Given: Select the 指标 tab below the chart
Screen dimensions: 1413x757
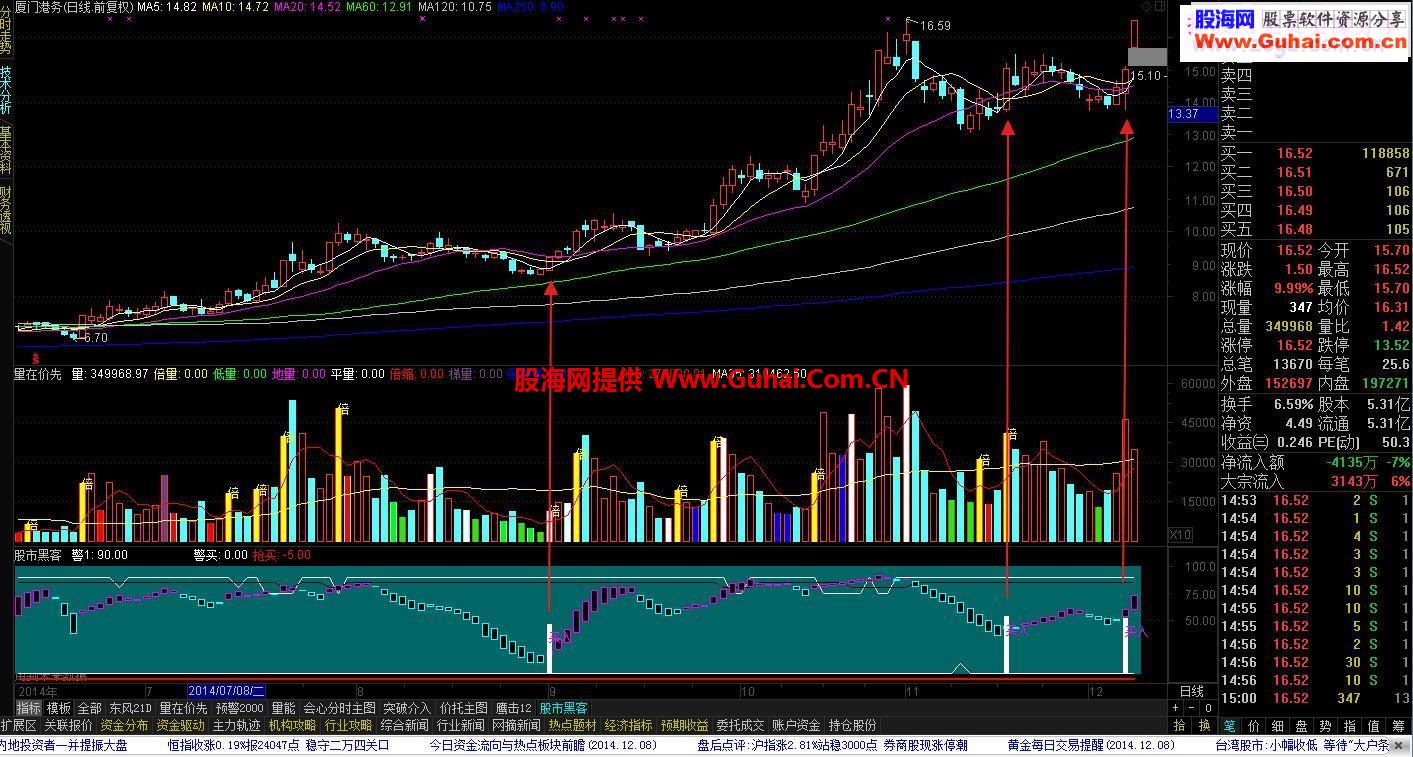Looking at the screenshot, I should pyautogui.click(x=29, y=708).
